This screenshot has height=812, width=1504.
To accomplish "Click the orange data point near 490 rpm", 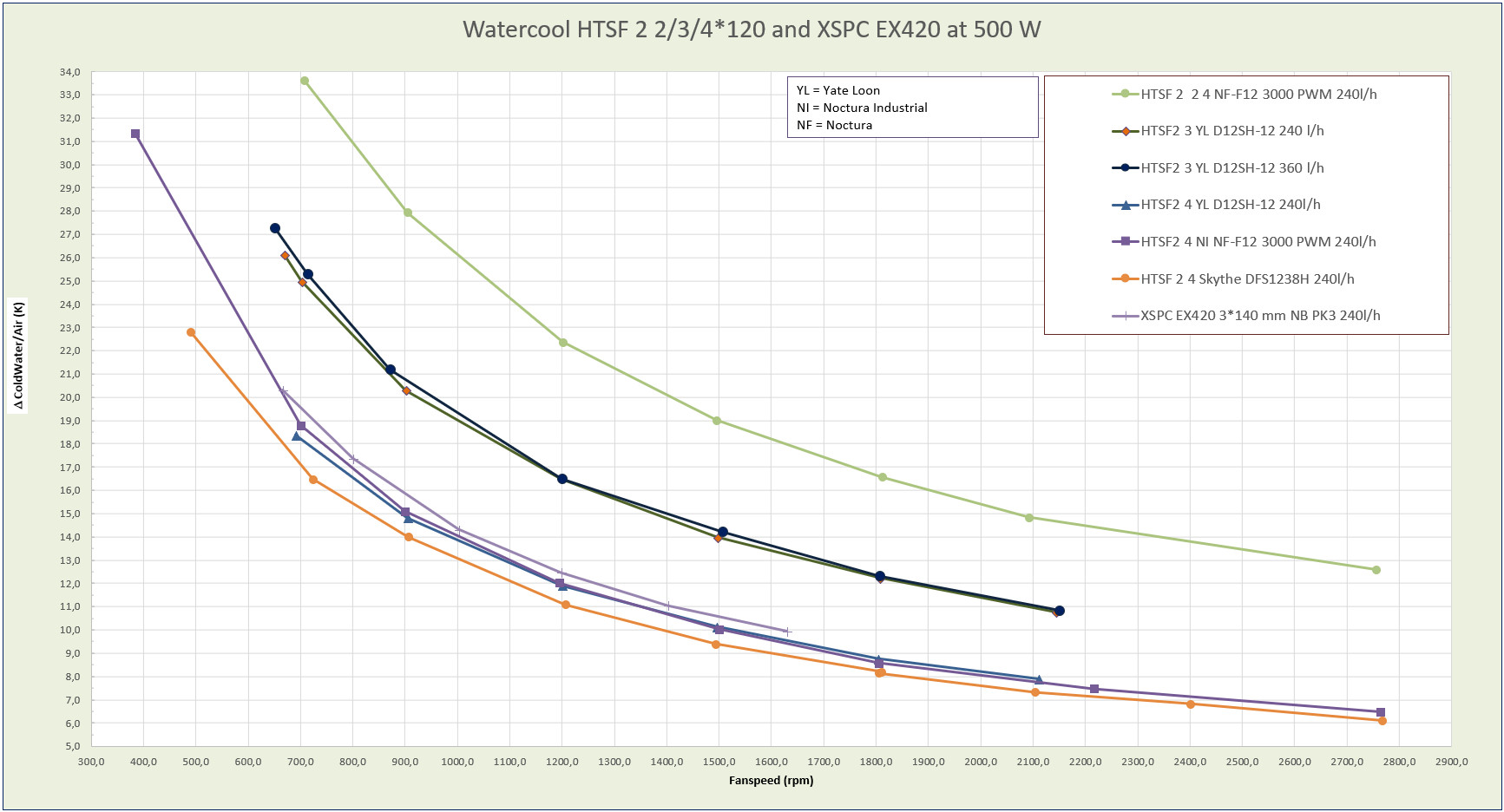I will (x=191, y=332).
